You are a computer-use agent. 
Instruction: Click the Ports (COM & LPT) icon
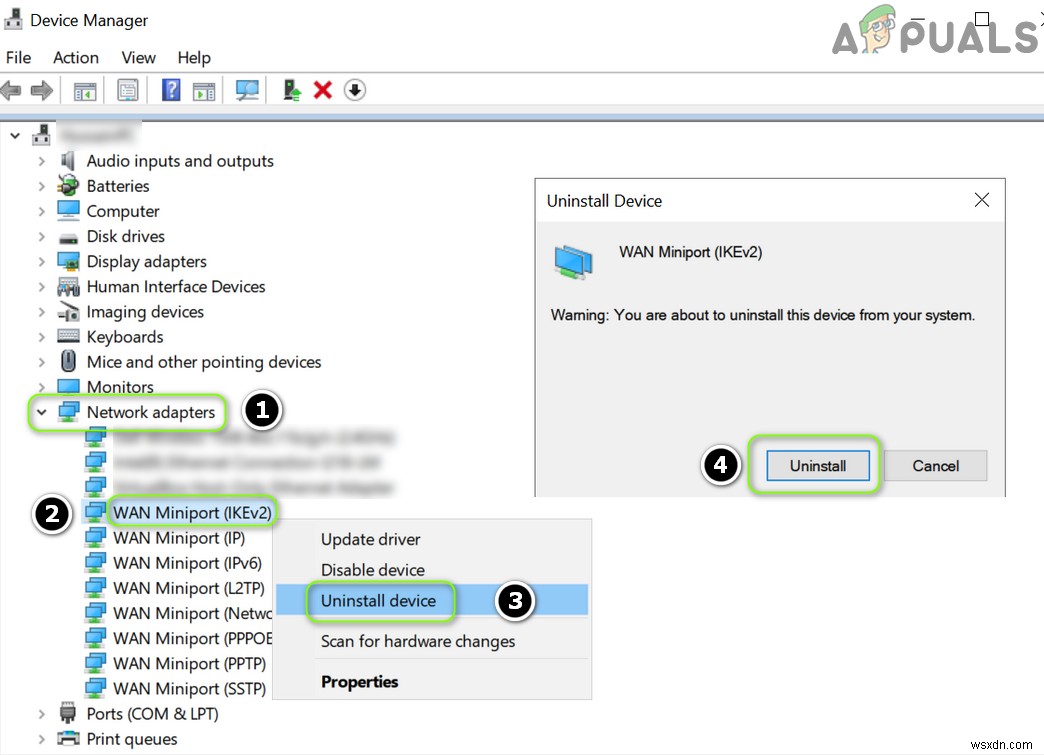tap(68, 713)
